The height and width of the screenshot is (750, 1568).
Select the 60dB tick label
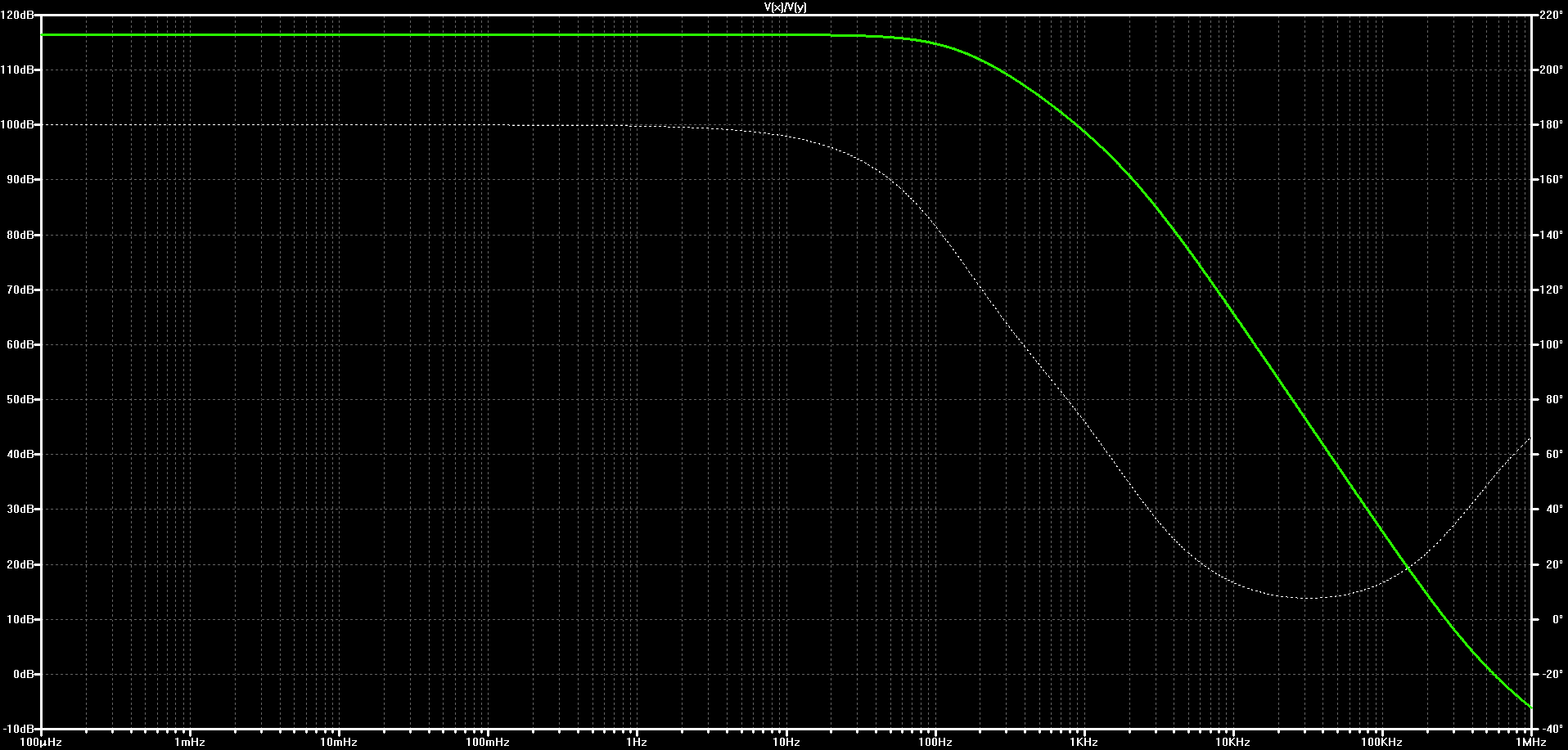click(x=20, y=345)
